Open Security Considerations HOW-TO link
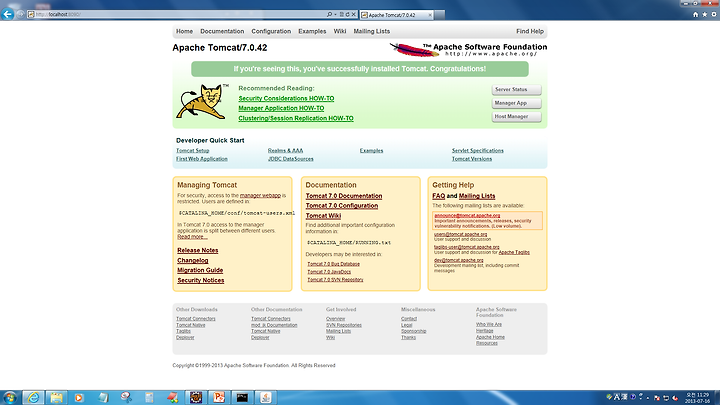The width and height of the screenshot is (720, 405). pos(286,98)
